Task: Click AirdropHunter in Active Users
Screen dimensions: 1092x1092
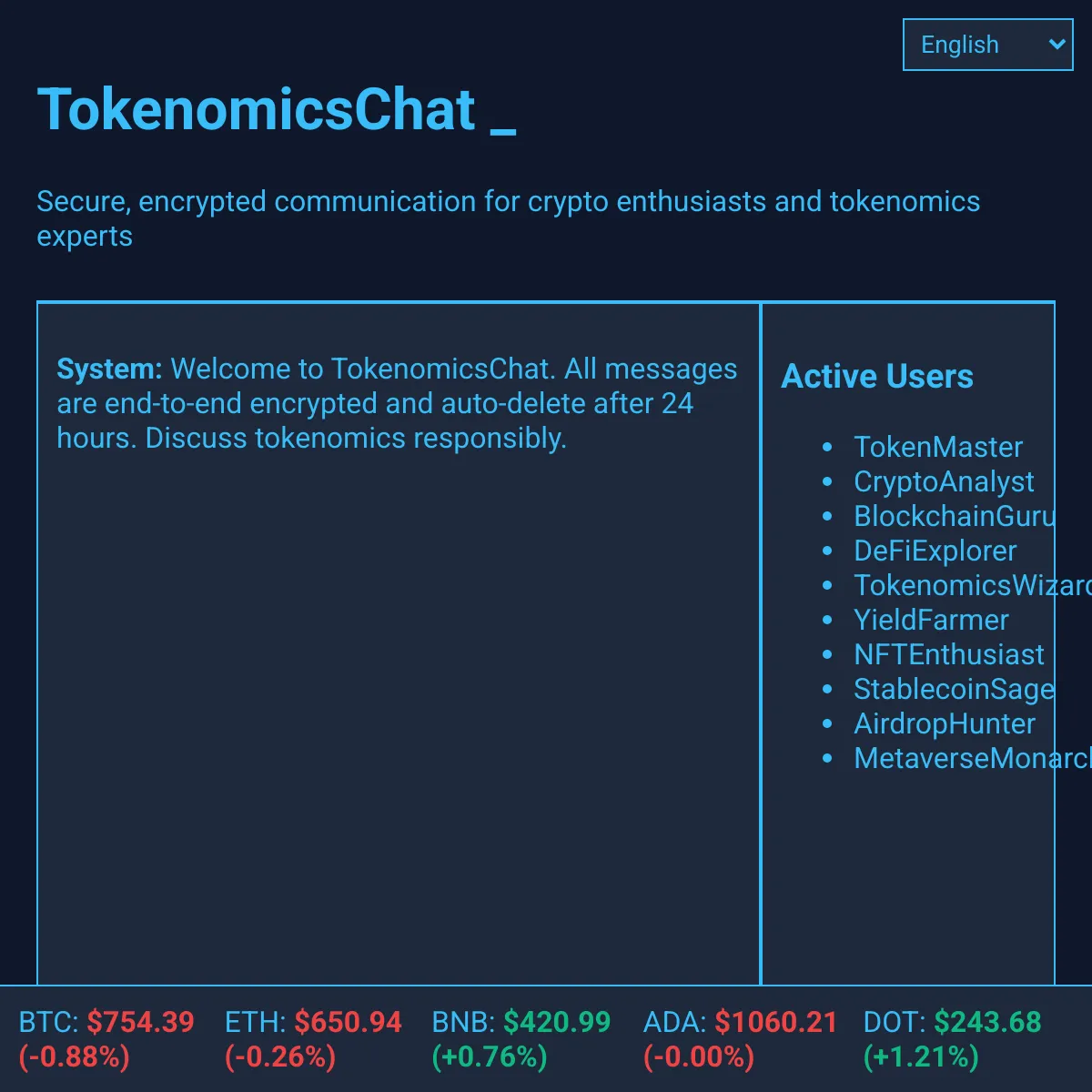Action: [x=945, y=723]
